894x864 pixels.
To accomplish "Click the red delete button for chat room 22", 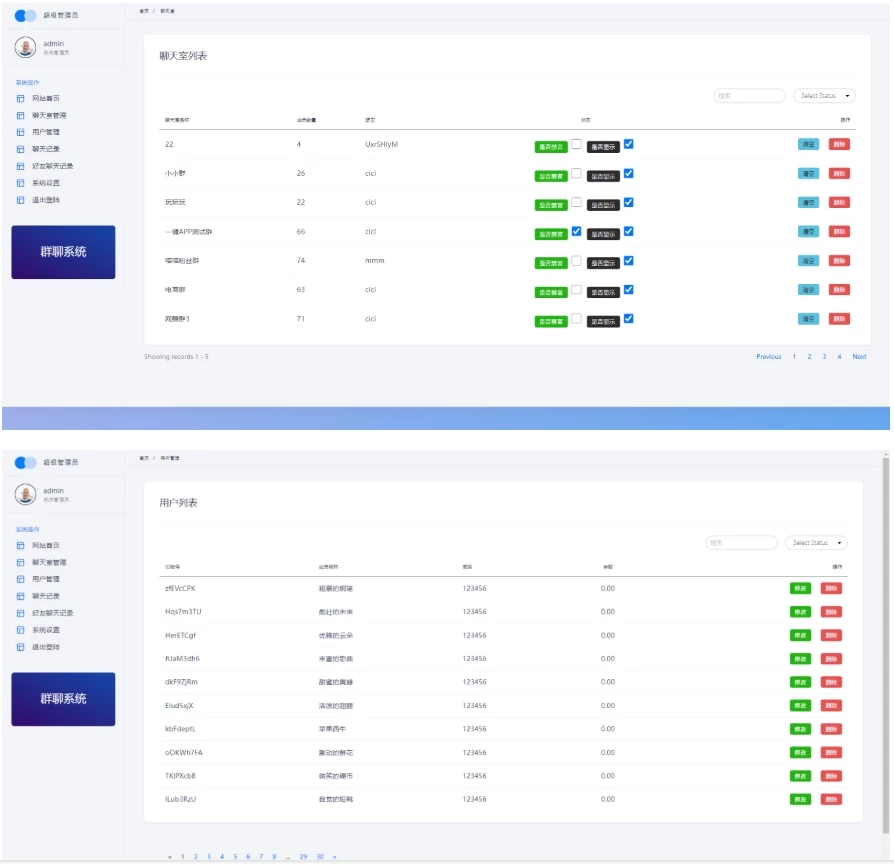I will tap(839, 144).
